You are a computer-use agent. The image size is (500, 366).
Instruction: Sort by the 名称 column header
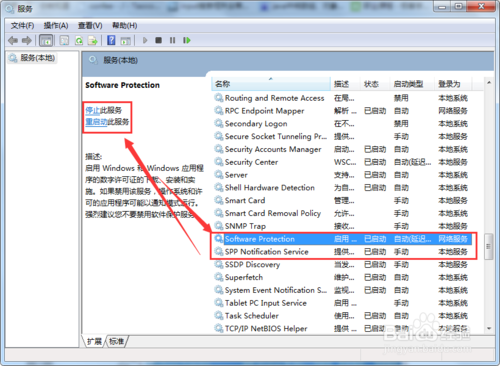(271, 84)
